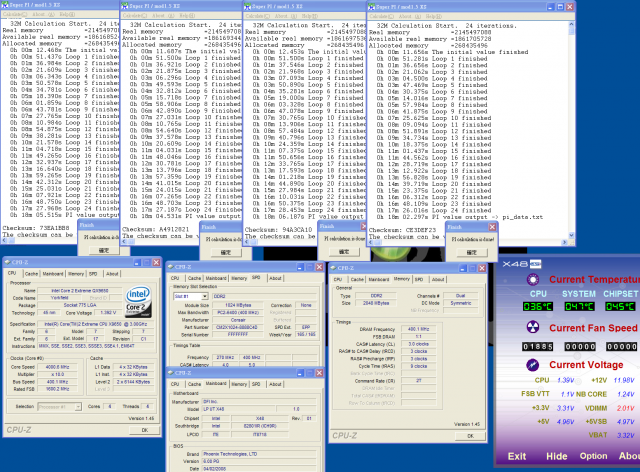Viewport: 640px width, 472px height.
Task: Click Option in the X48 monitor panel
Action: [x=593, y=456]
